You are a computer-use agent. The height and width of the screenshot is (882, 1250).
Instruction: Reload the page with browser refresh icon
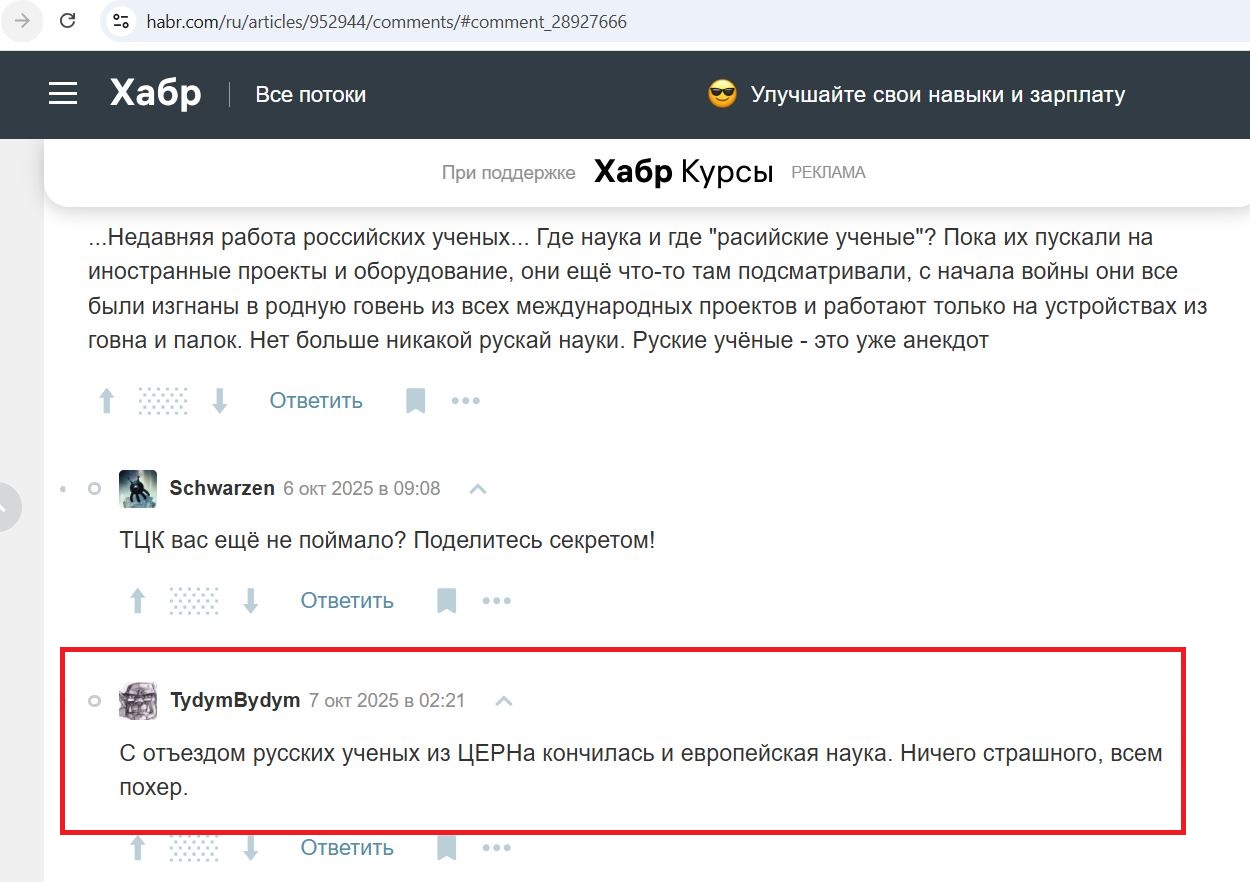click(68, 20)
